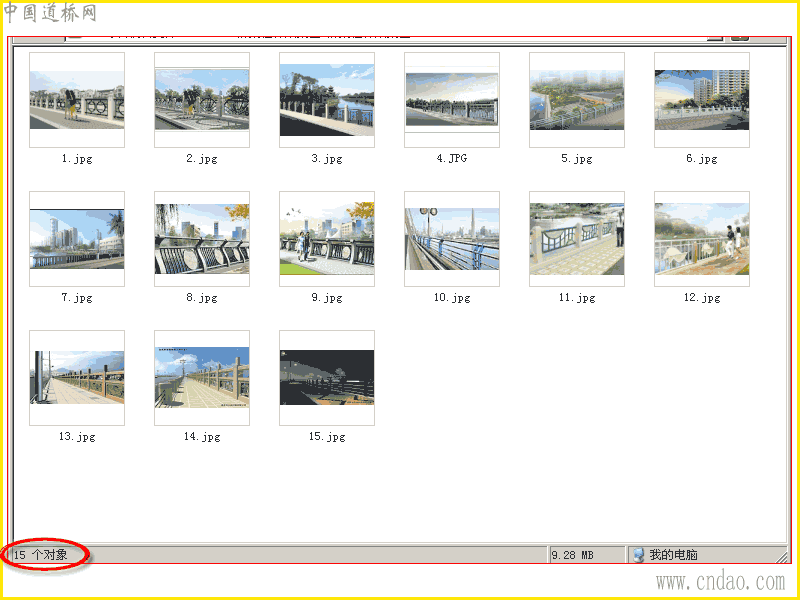The image size is (800, 600).
Task: Select the 2.jpg image thumbnail
Action: pos(202,100)
